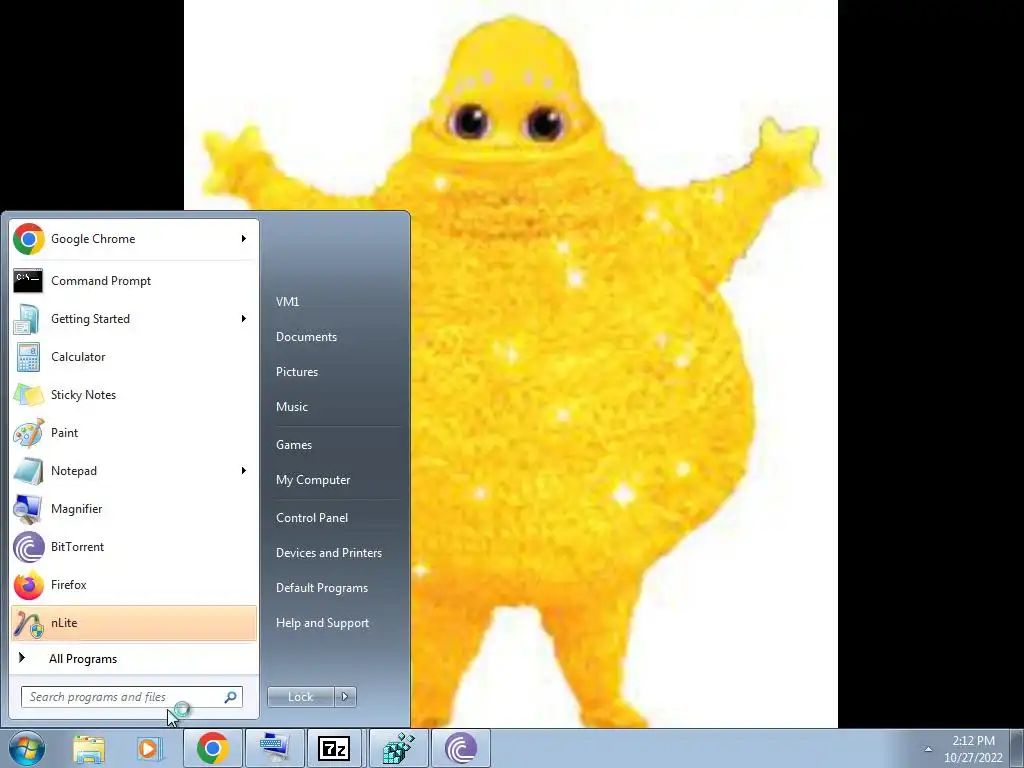Open My Computer

313,480
